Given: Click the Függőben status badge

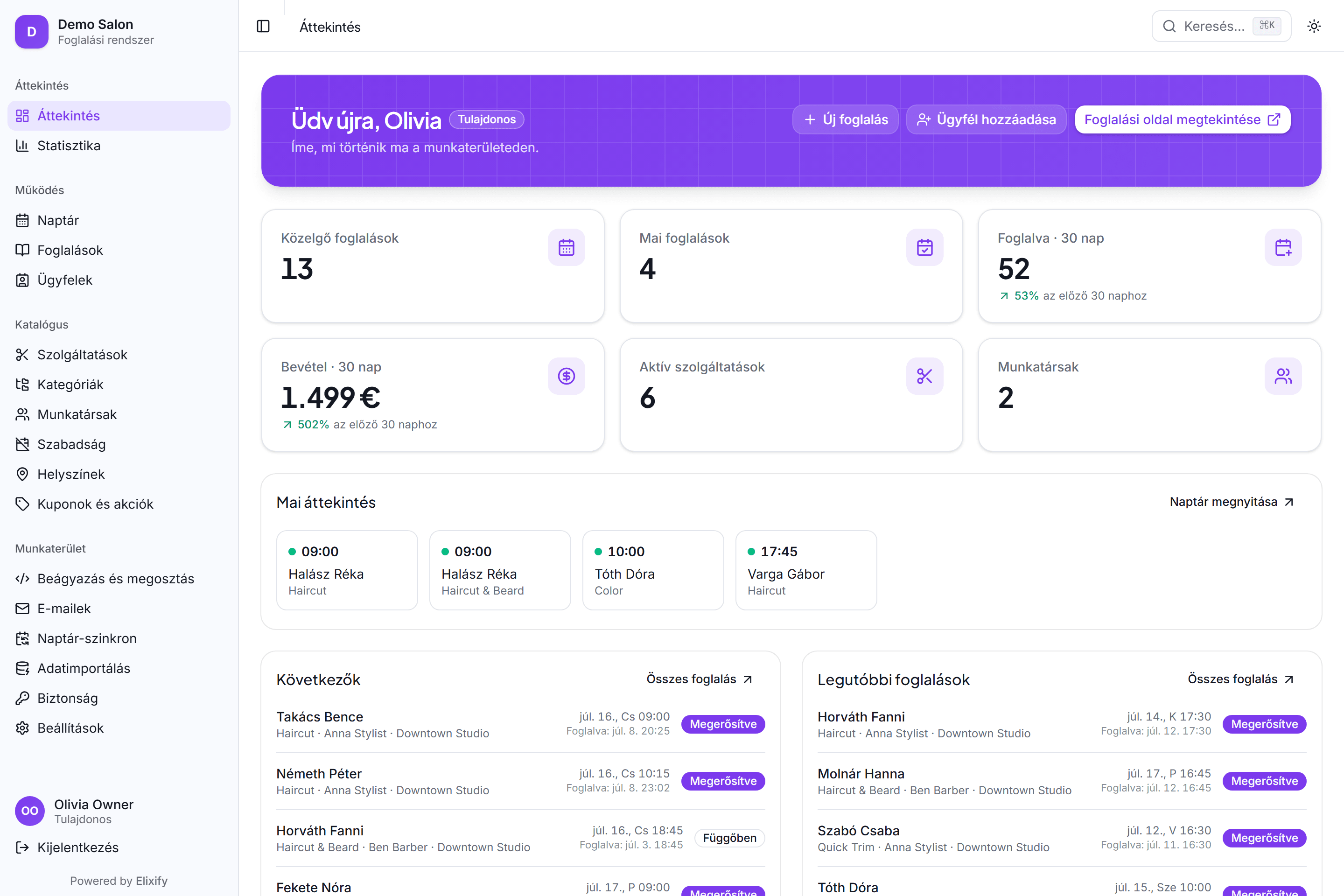Looking at the screenshot, I should [x=730, y=838].
